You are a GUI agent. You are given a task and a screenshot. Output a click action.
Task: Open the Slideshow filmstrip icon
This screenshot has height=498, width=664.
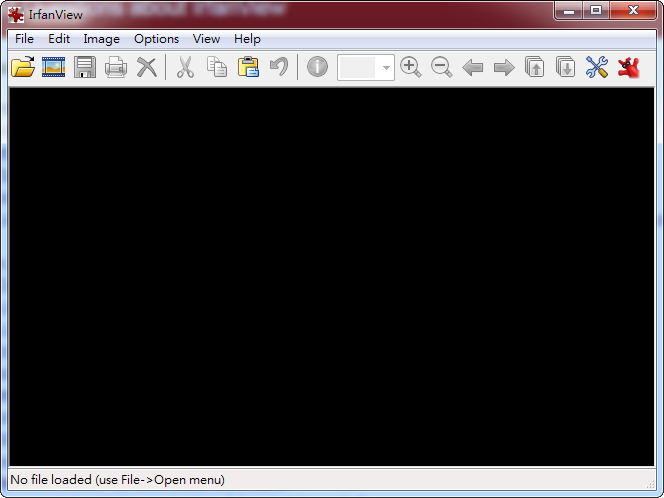pos(53,67)
